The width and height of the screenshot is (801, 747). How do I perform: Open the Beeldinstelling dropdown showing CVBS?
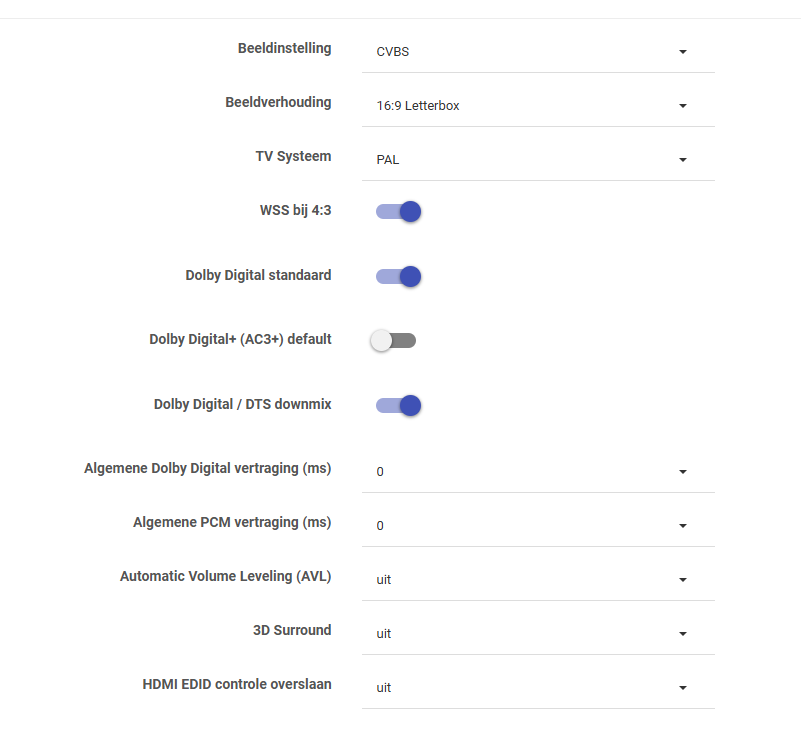[538, 52]
